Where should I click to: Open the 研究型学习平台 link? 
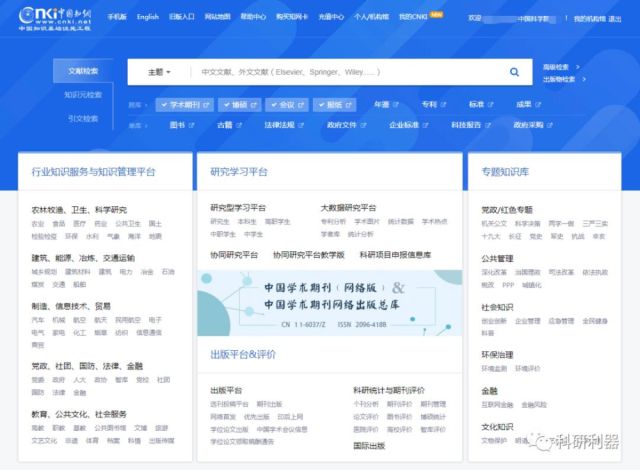[x=238, y=208]
